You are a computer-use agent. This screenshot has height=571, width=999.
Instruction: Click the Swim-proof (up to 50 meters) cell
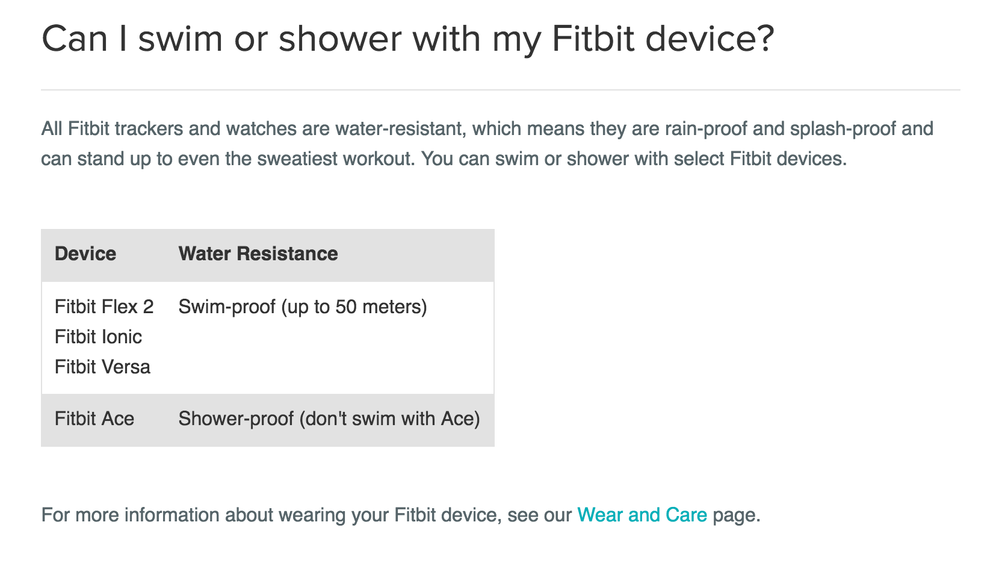(x=303, y=307)
